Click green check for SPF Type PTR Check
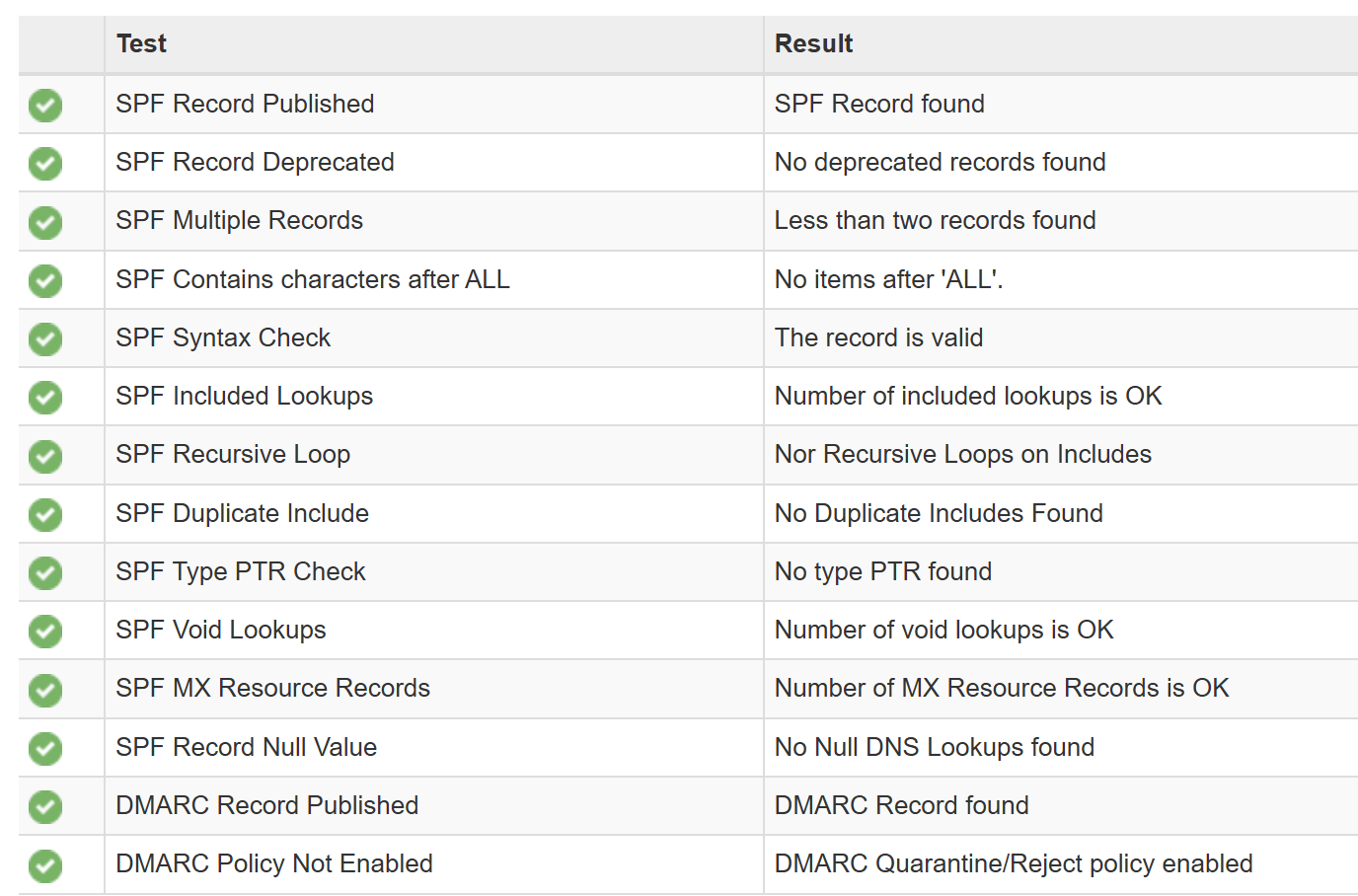Viewport: 1358px width, 896px height. pos(45,572)
